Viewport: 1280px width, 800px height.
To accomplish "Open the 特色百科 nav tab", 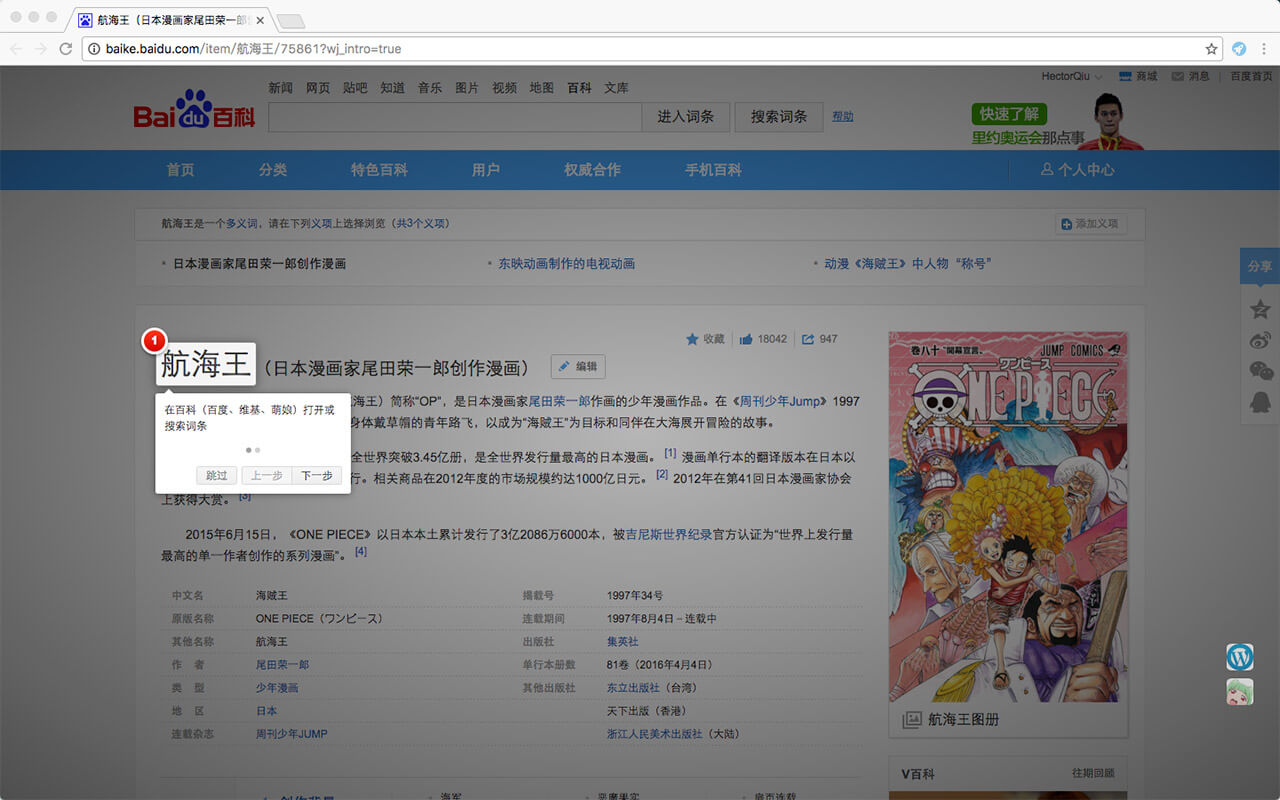I will tap(379, 170).
